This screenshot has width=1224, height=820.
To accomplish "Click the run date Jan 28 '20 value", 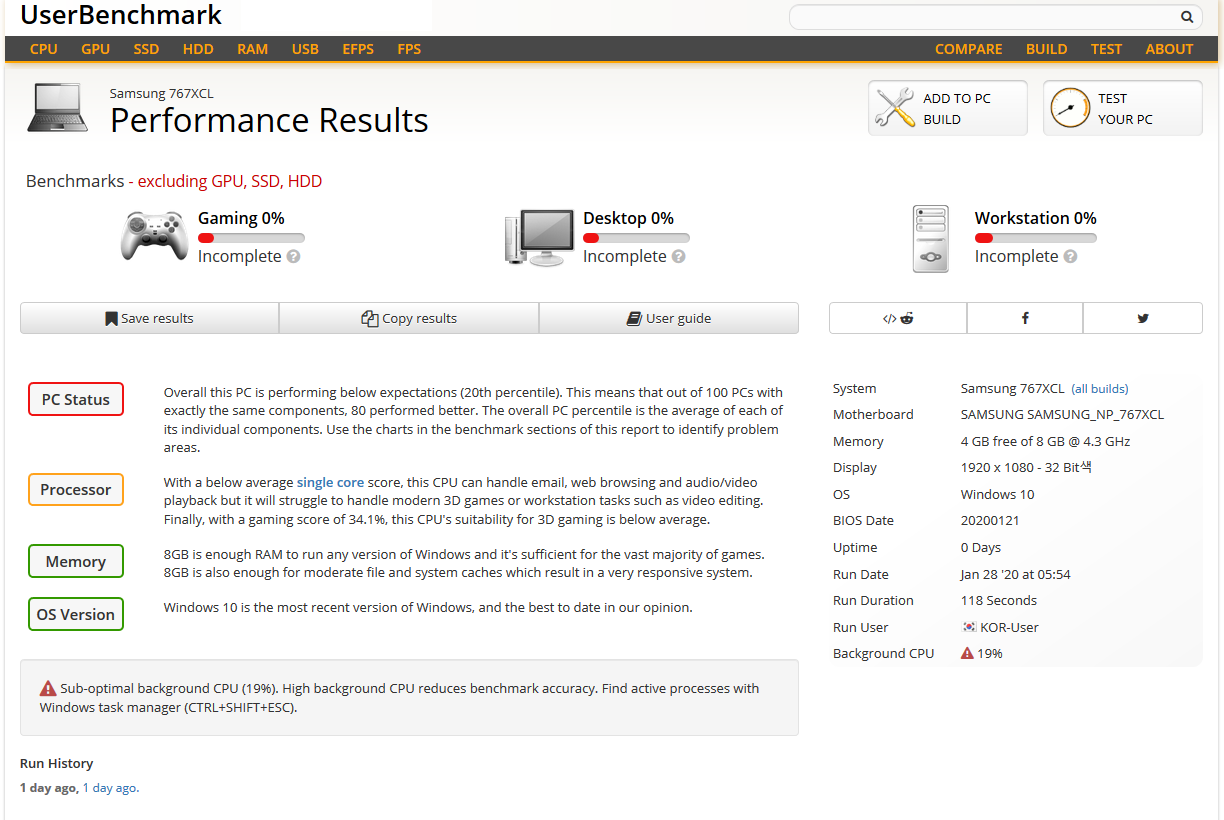I will tap(1016, 574).
